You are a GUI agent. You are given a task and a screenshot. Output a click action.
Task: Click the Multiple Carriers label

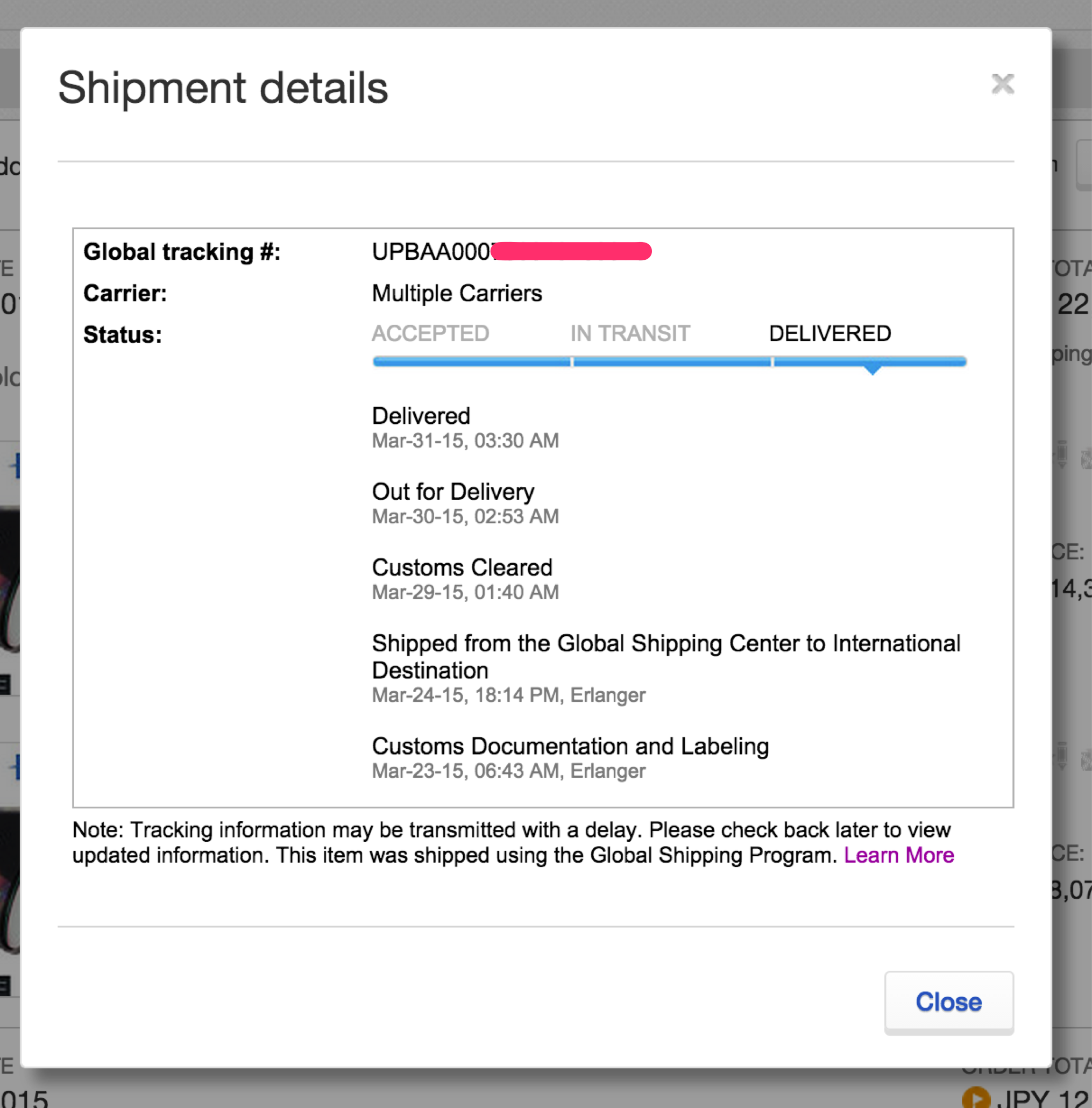click(x=456, y=293)
